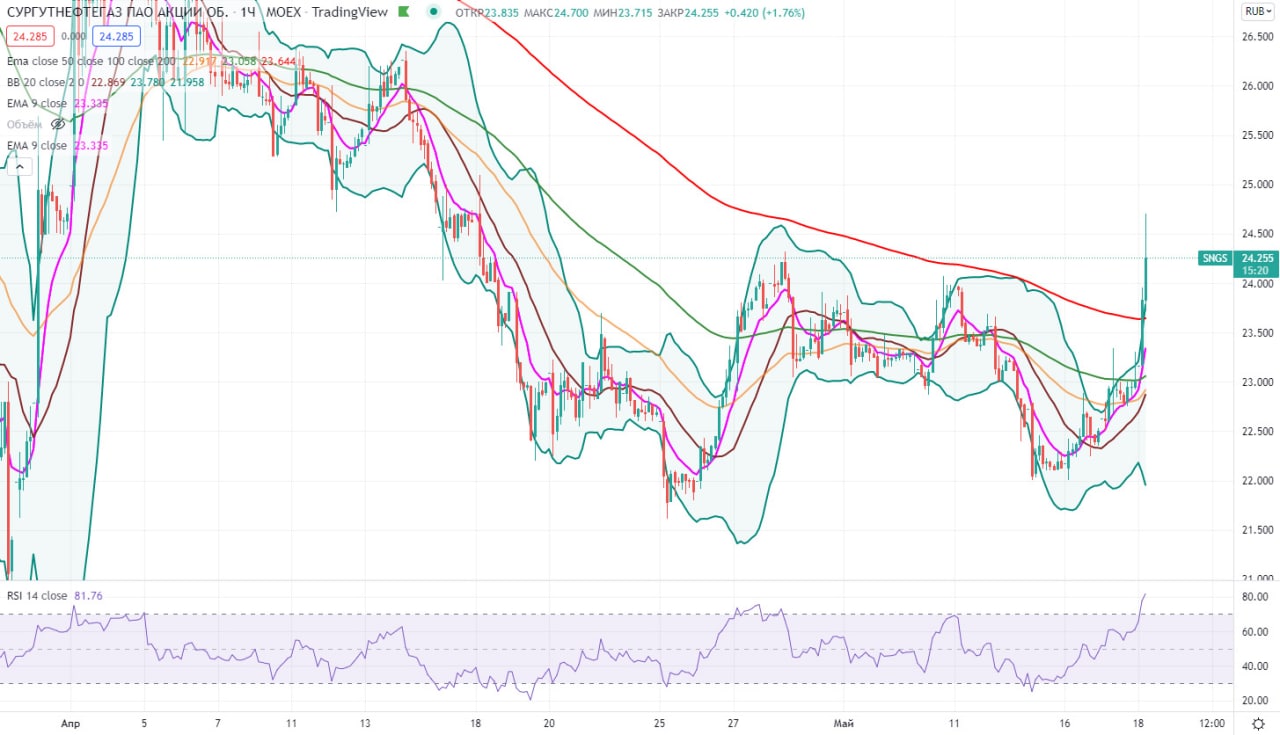This screenshot has width=1280, height=735.
Task: Click the RSI value 81.76
Action: (x=88, y=596)
